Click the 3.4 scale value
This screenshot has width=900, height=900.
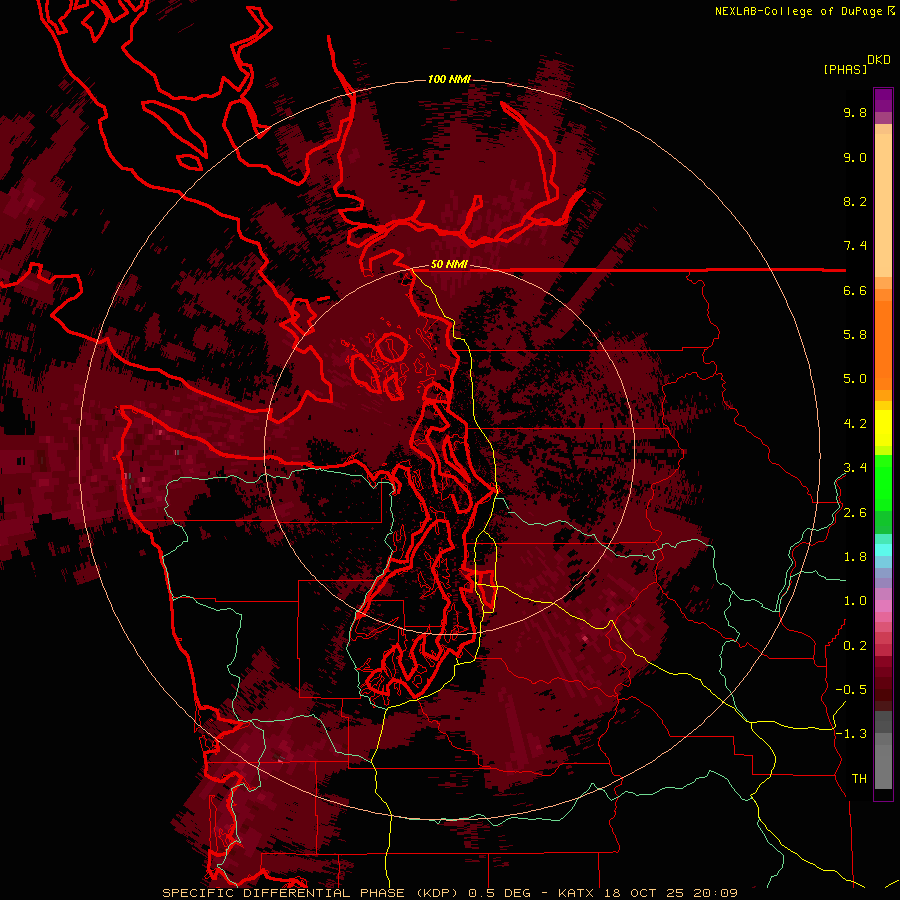[x=855, y=468]
